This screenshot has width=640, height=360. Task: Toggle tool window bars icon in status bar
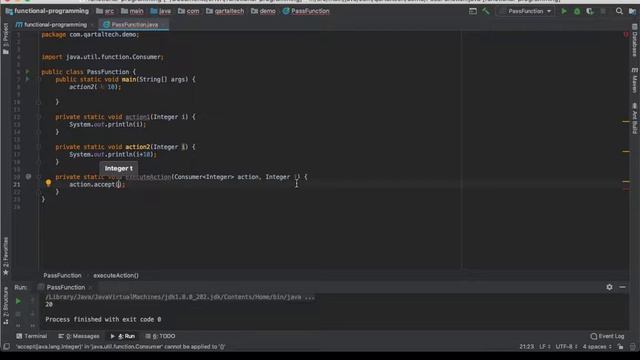coord(6,347)
